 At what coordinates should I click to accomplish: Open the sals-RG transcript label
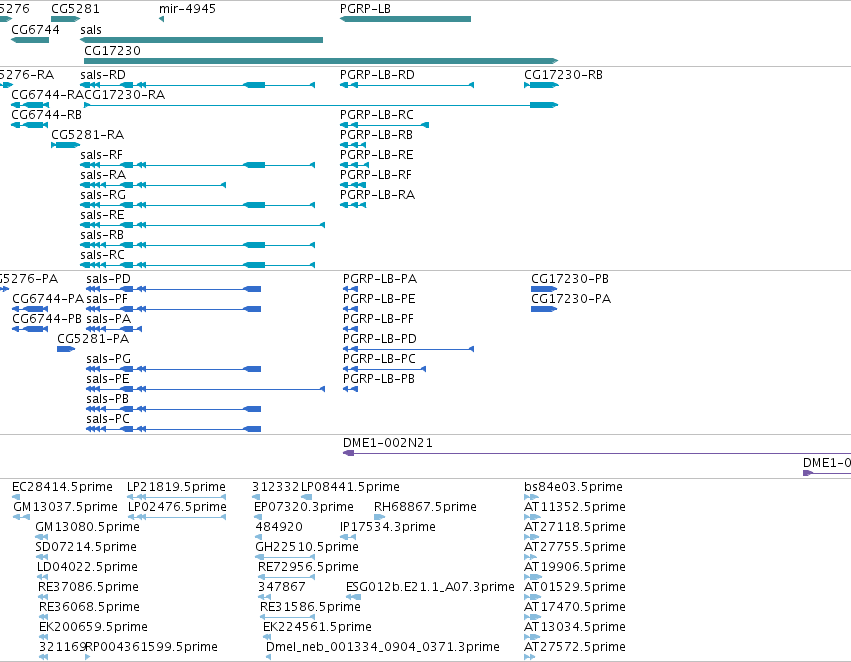103,195
